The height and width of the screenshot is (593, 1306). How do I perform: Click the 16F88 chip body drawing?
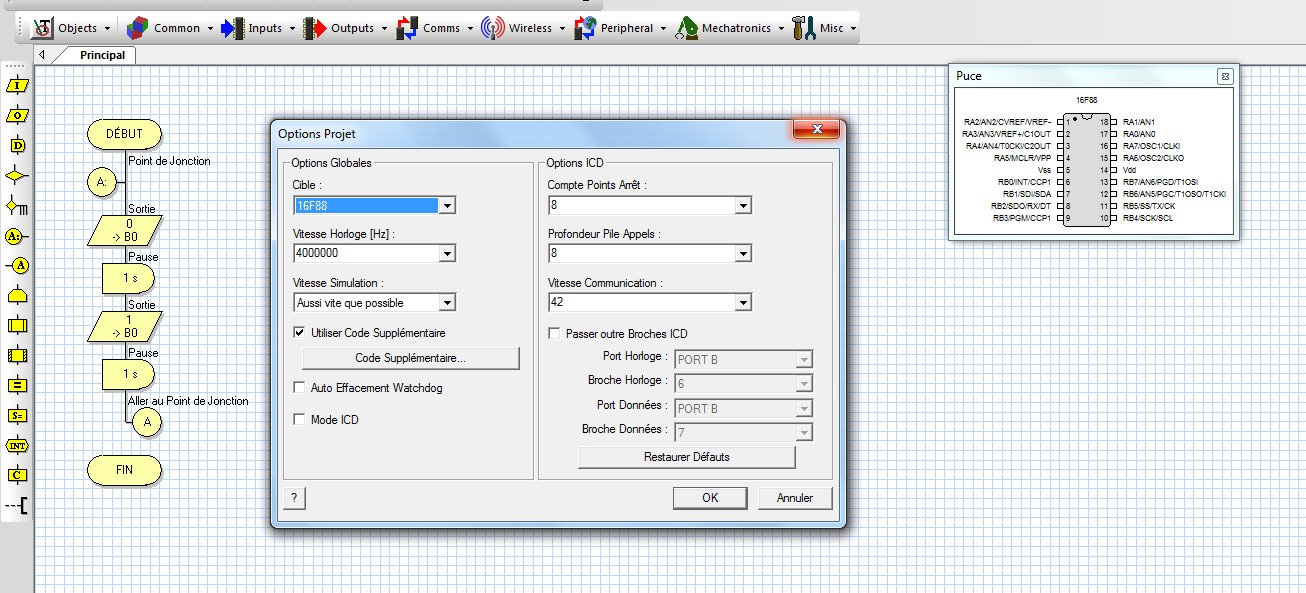click(x=1086, y=169)
